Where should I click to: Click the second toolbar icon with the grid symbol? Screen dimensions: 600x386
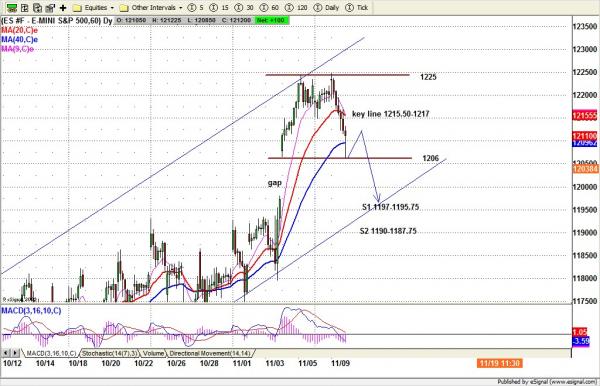pyautogui.click(x=24, y=8)
